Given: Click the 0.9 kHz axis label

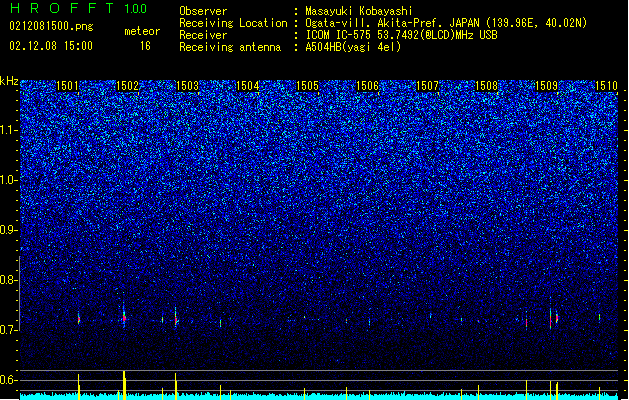Looking at the screenshot, I should coord(9,230).
